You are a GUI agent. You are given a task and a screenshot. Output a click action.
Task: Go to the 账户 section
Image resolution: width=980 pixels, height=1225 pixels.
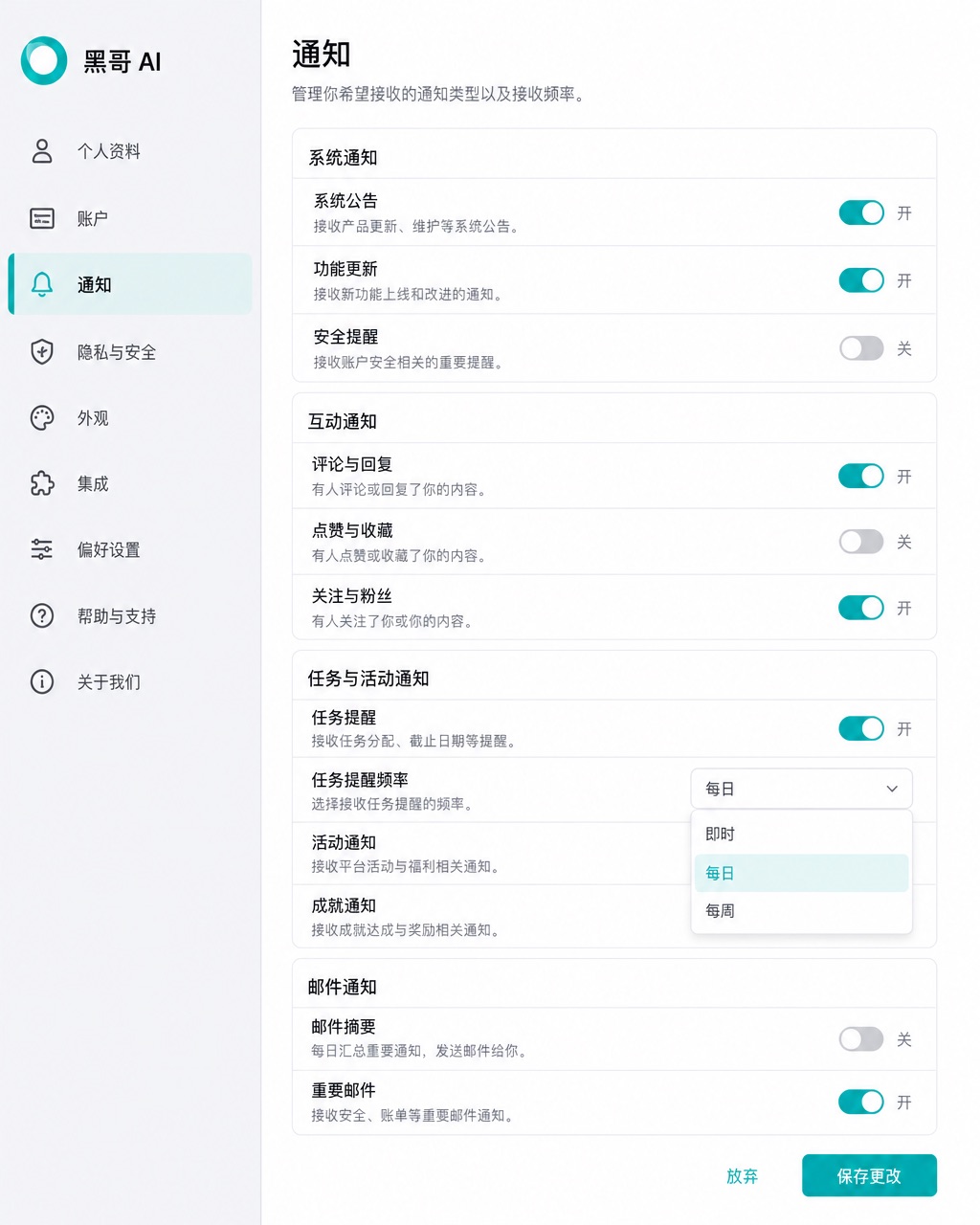pyautogui.click(x=130, y=218)
